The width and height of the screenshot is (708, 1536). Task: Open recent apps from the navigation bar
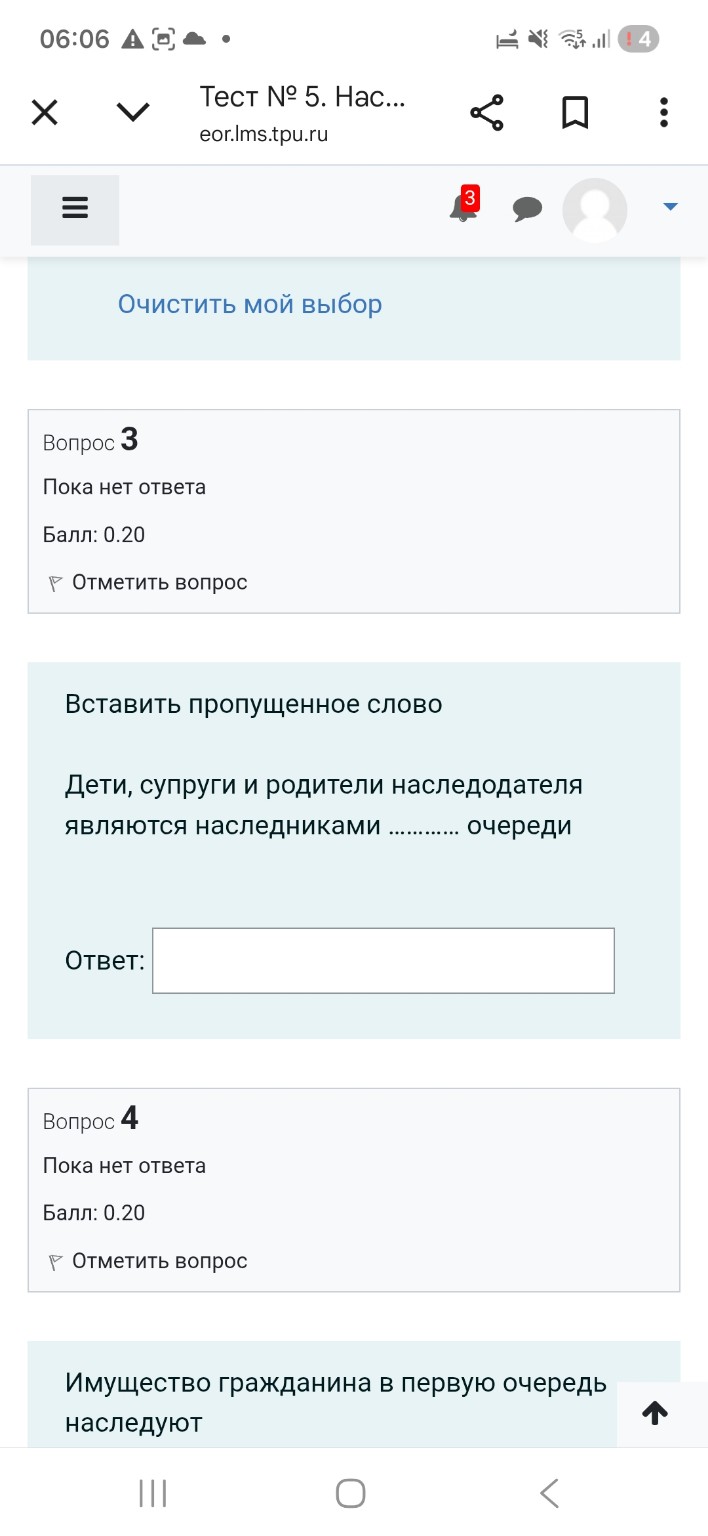pos(151,1492)
